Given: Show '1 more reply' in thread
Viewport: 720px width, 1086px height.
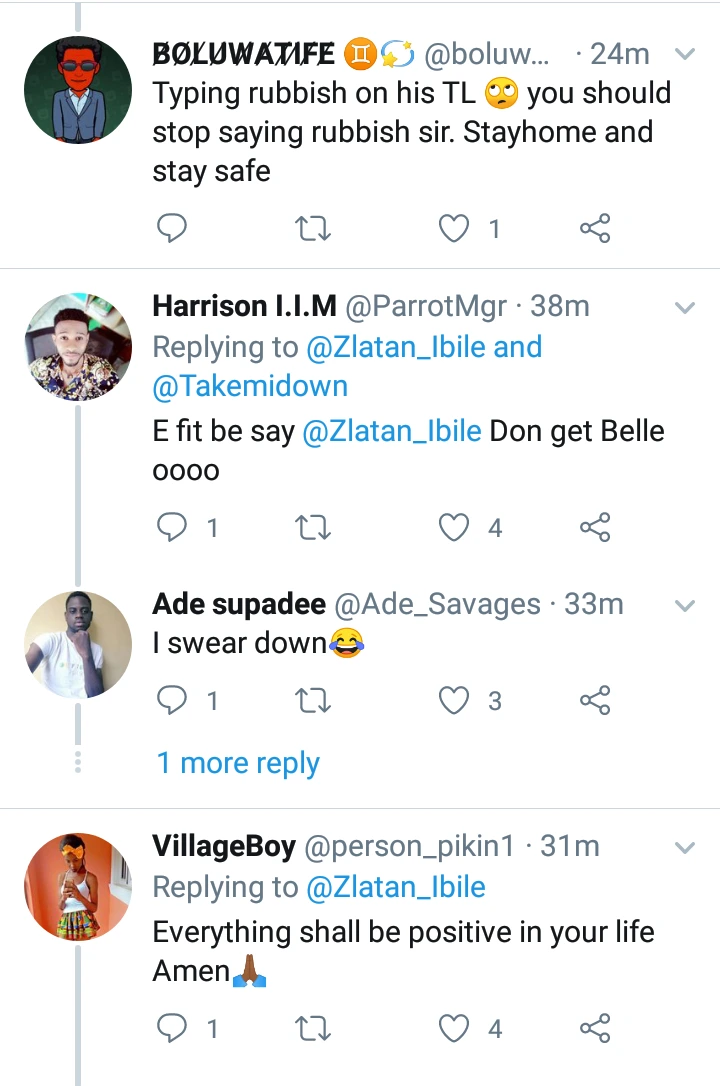Looking at the screenshot, I should click(x=238, y=764).
